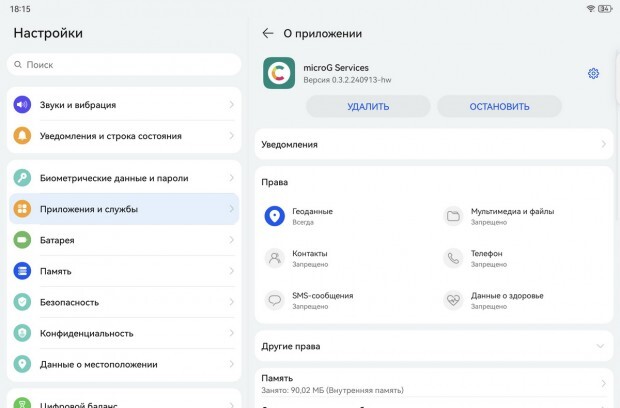
Task: Click the УДАЛИТЬ button
Action: click(x=368, y=106)
